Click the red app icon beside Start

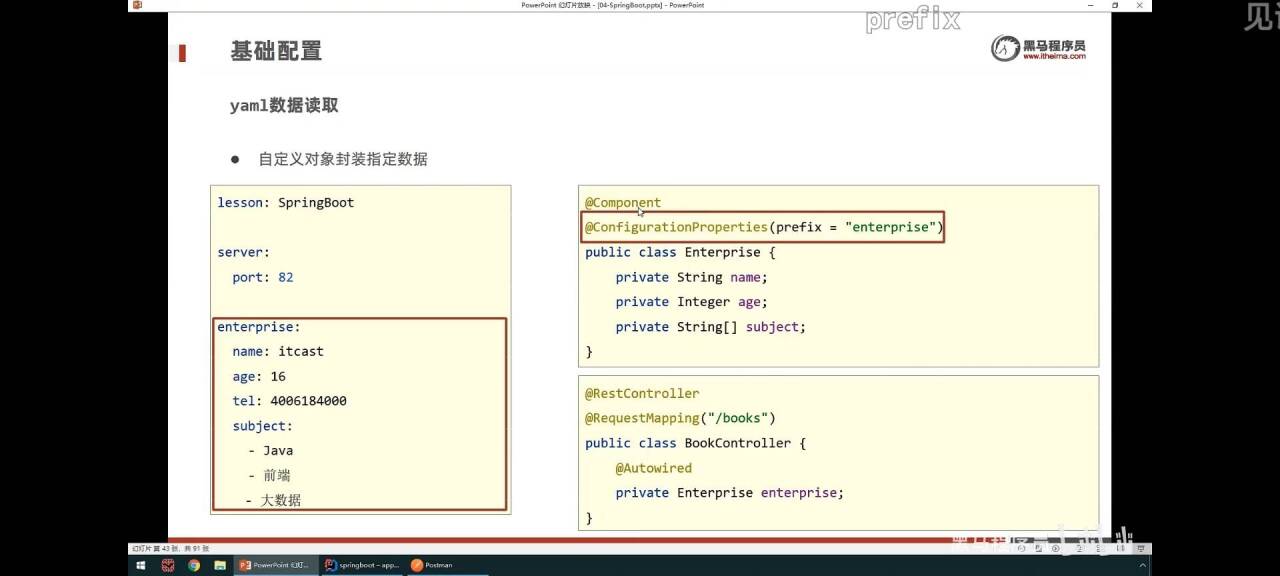click(x=168, y=565)
